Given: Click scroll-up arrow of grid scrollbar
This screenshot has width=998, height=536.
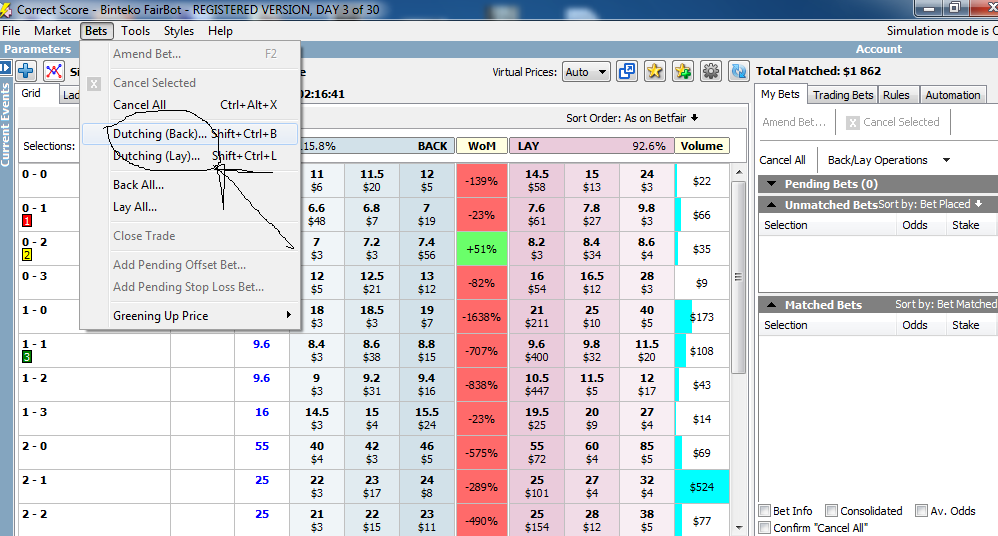Looking at the screenshot, I should [x=738, y=173].
